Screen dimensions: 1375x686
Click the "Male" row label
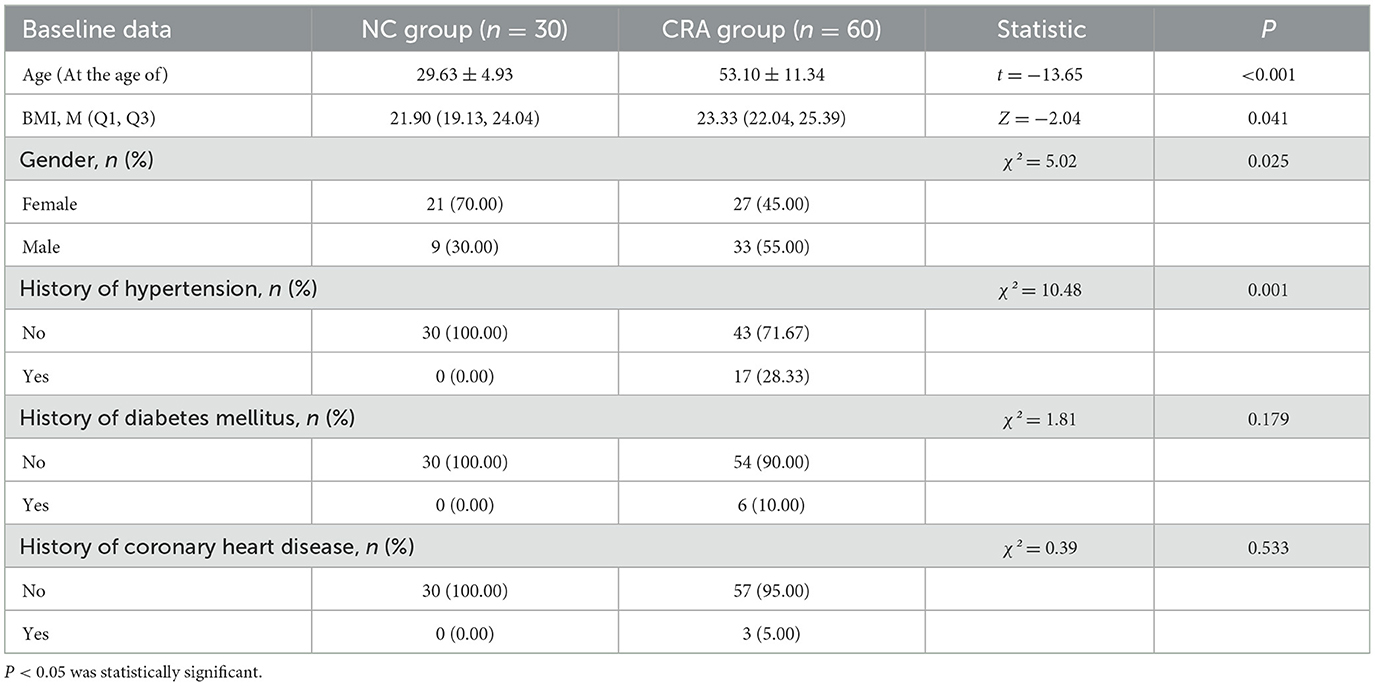coord(42,246)
